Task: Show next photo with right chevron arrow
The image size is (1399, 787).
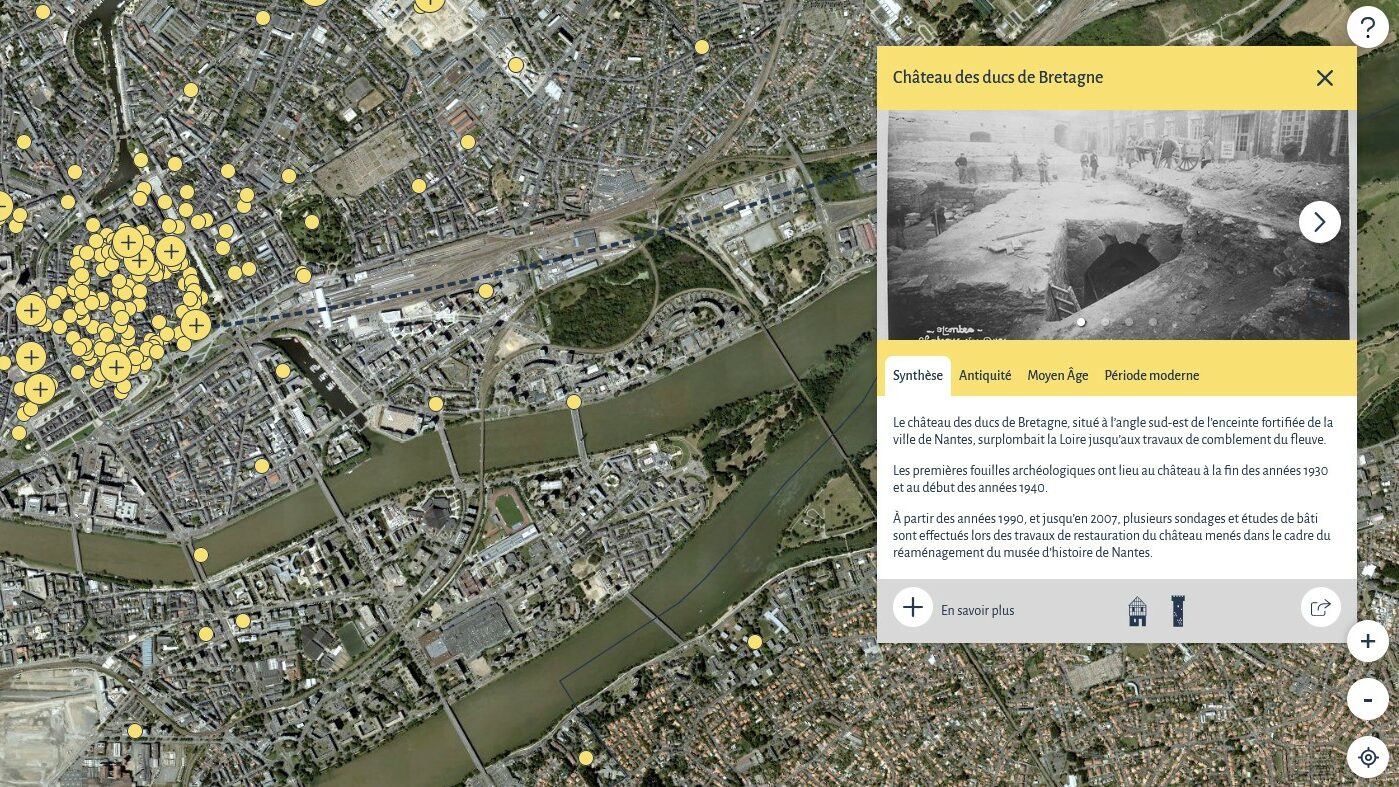Action: coord(1319,222)
